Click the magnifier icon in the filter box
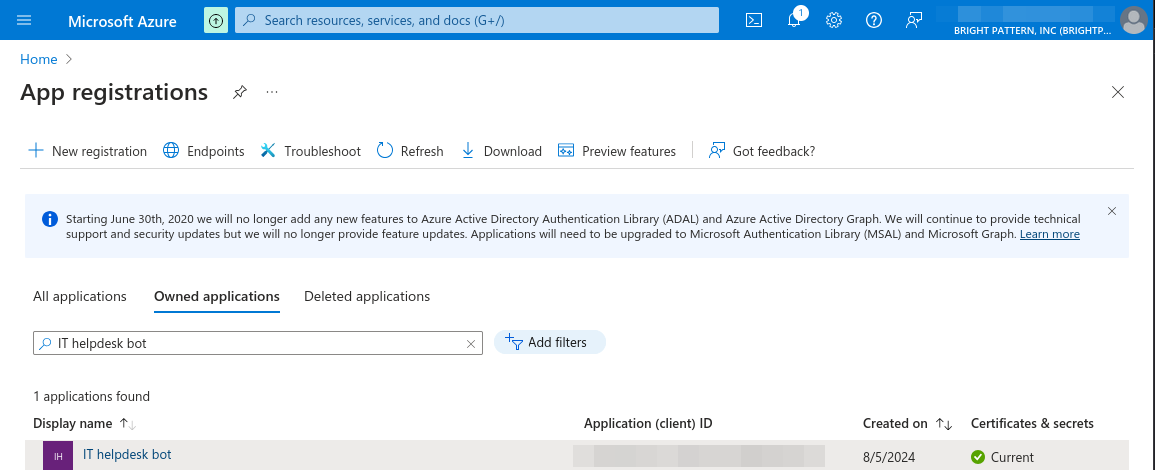The height and width of the screenshot is (470, 1155). pyautogui.click(x=46, y=343)
